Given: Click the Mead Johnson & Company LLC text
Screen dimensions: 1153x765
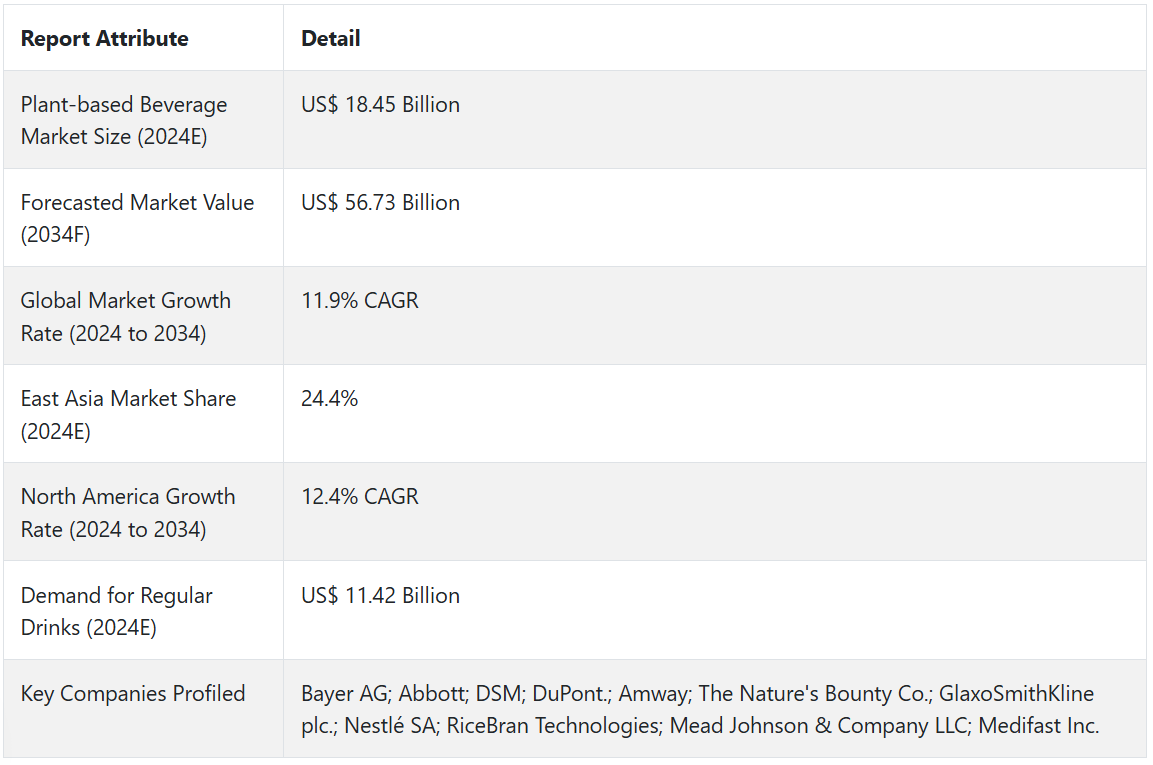Looking at the screenshot, I should coord(816,726).
